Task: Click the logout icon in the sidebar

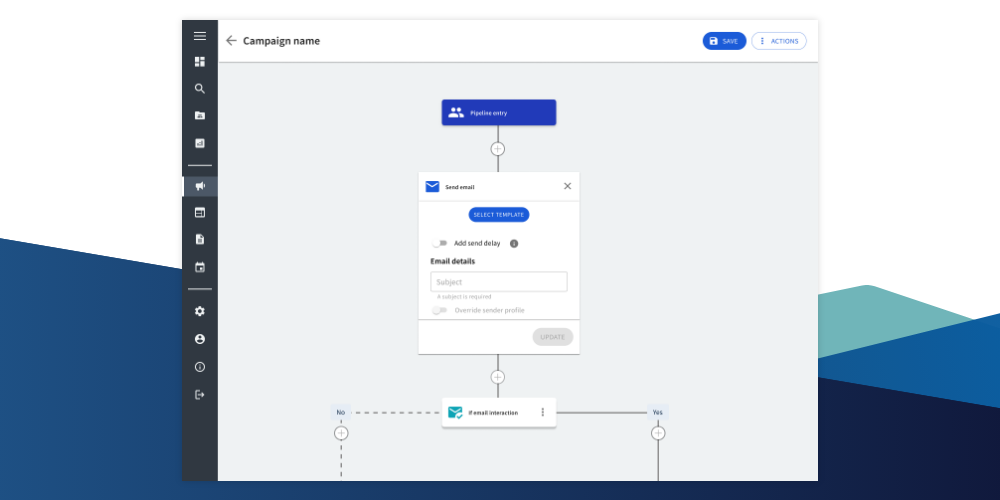Action: pyautogui.click(x=200, y=395)
